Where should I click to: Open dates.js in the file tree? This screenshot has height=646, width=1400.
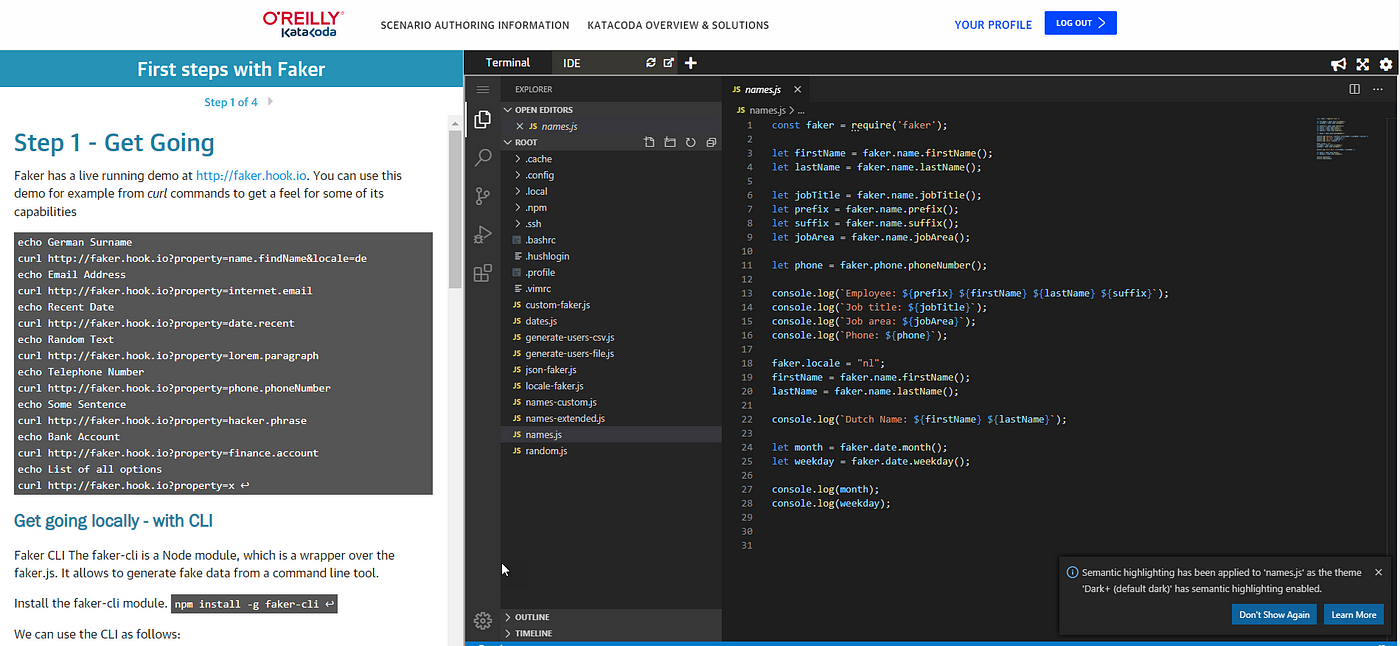[540, 321]
